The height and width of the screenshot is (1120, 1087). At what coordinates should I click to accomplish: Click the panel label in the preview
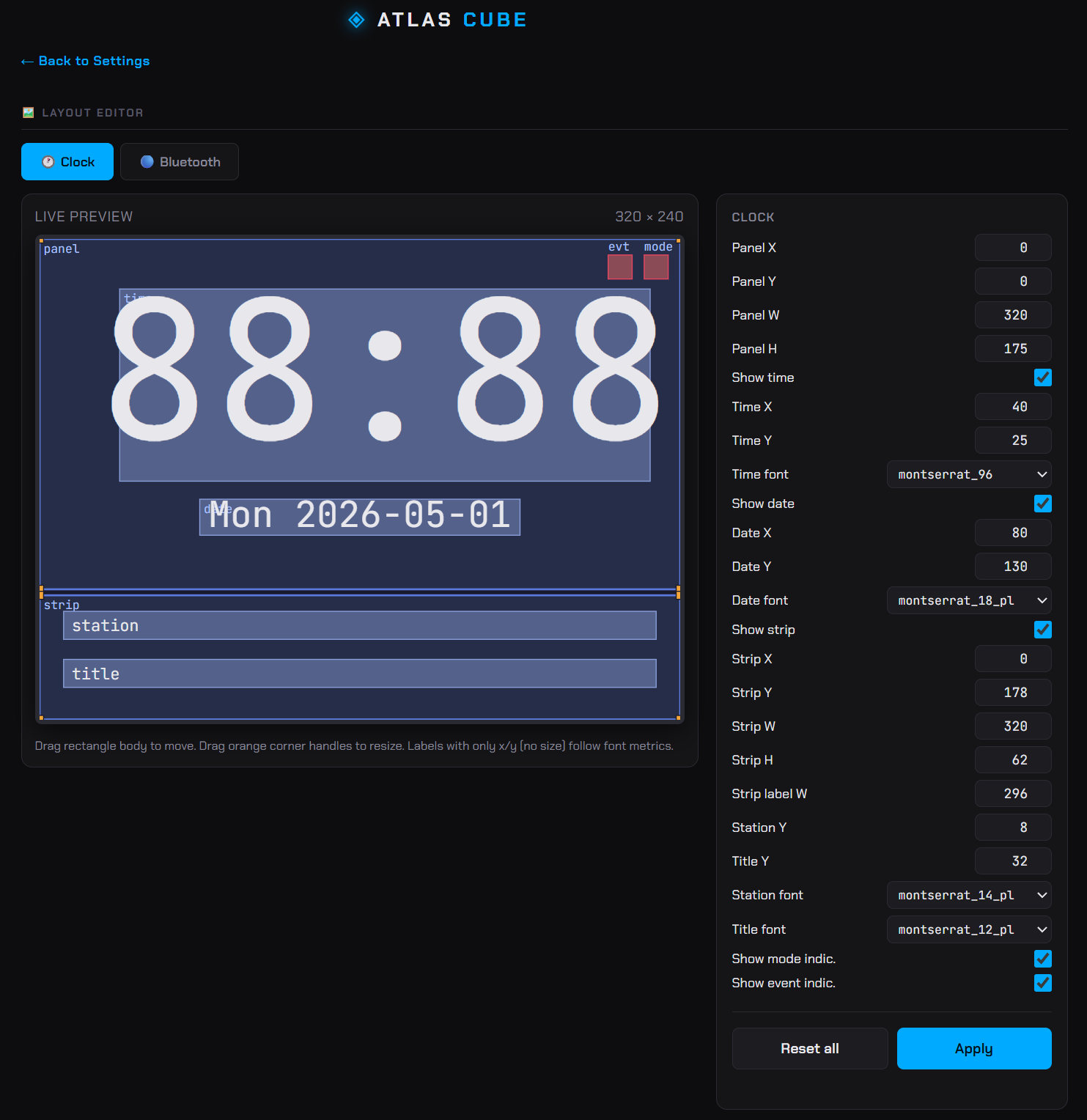(x=62, y=249)
